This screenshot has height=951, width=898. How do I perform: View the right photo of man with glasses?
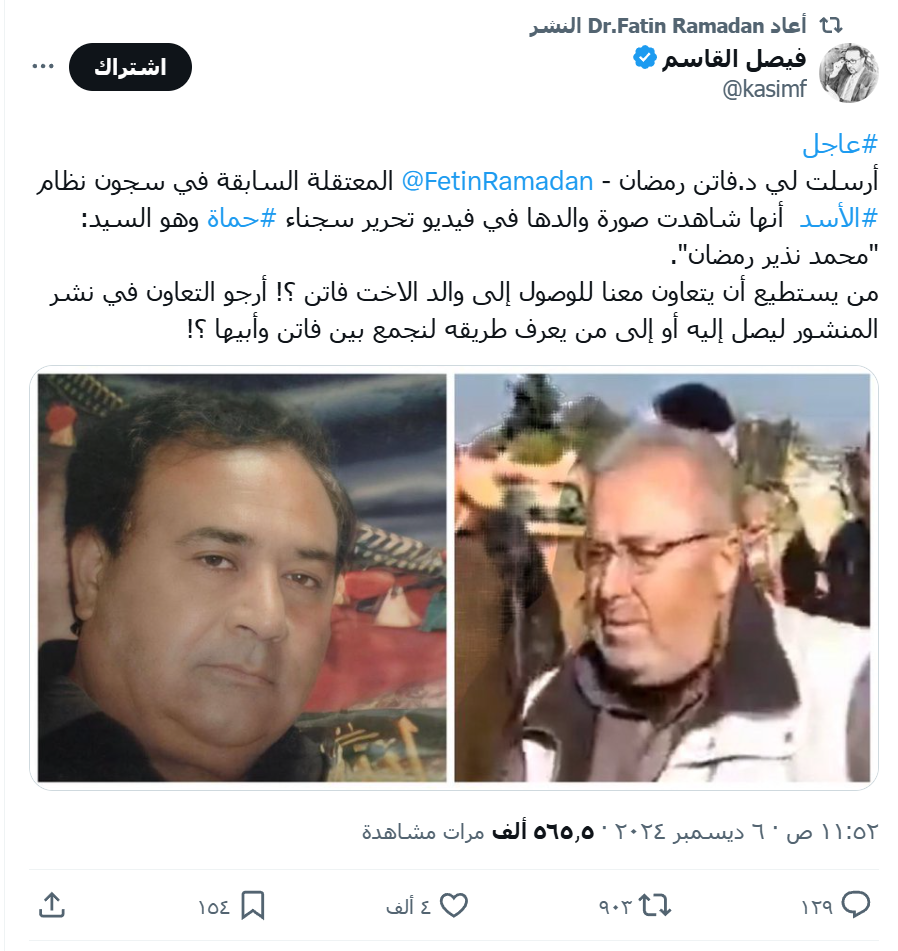point(662,577)
